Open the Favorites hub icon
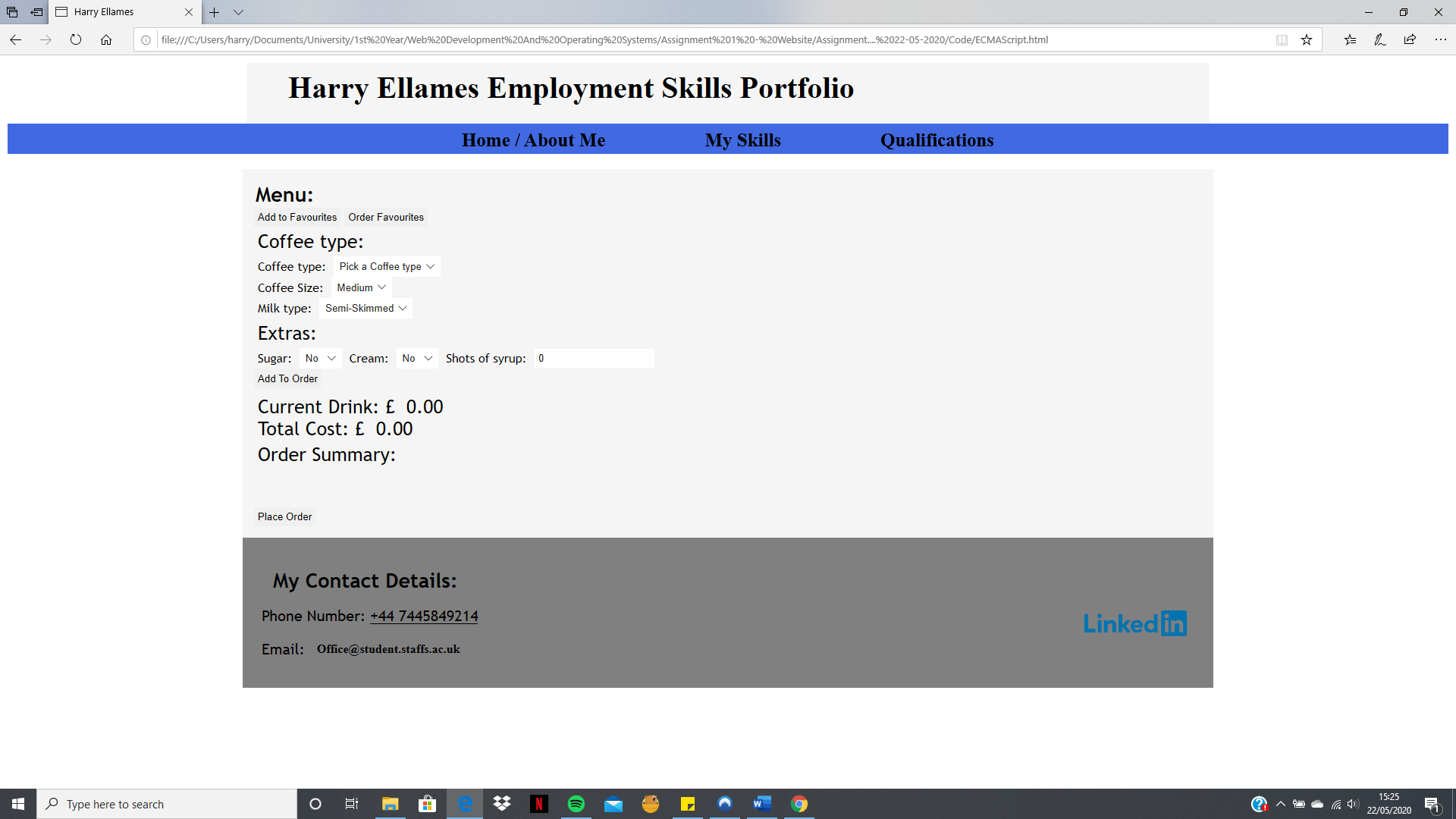 point(1350,39)
